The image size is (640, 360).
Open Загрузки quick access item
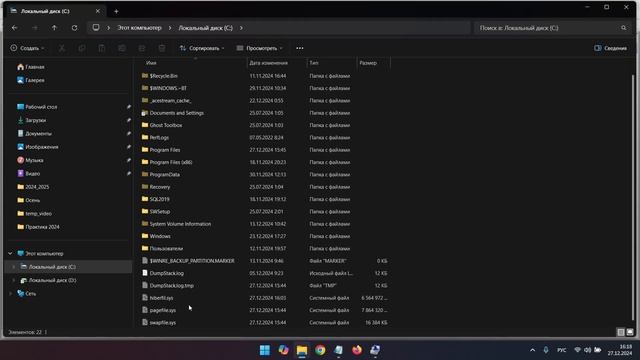31,120
